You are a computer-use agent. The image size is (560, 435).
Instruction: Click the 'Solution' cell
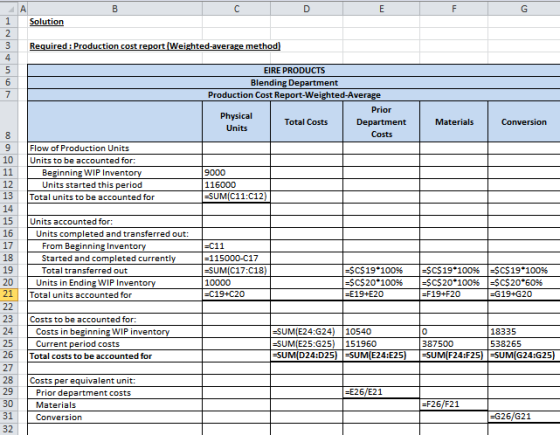pyautogui.click(x=115, y=21)
